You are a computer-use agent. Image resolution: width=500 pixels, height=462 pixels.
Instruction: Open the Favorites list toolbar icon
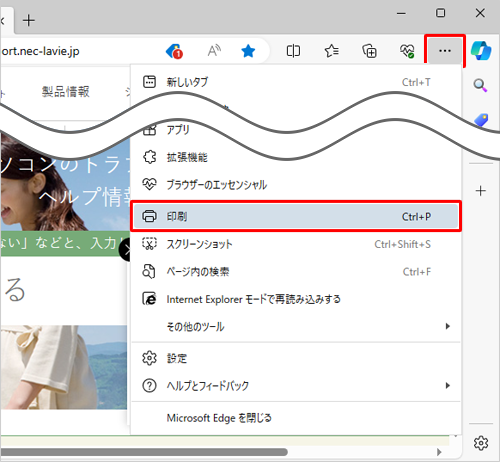331,51
